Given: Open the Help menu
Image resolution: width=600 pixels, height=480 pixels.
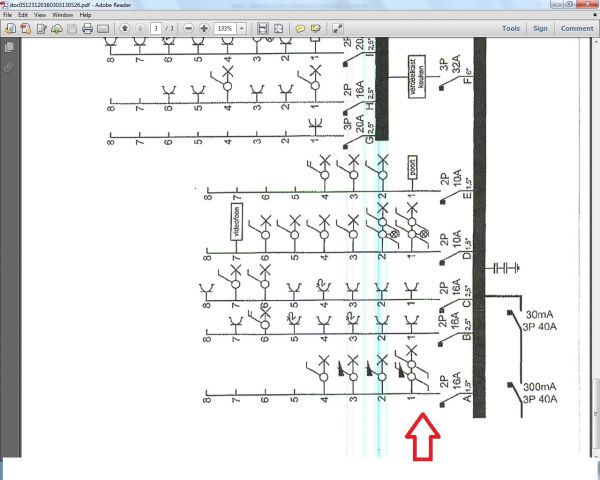Looking at the screenshot, I should [85, 15].
